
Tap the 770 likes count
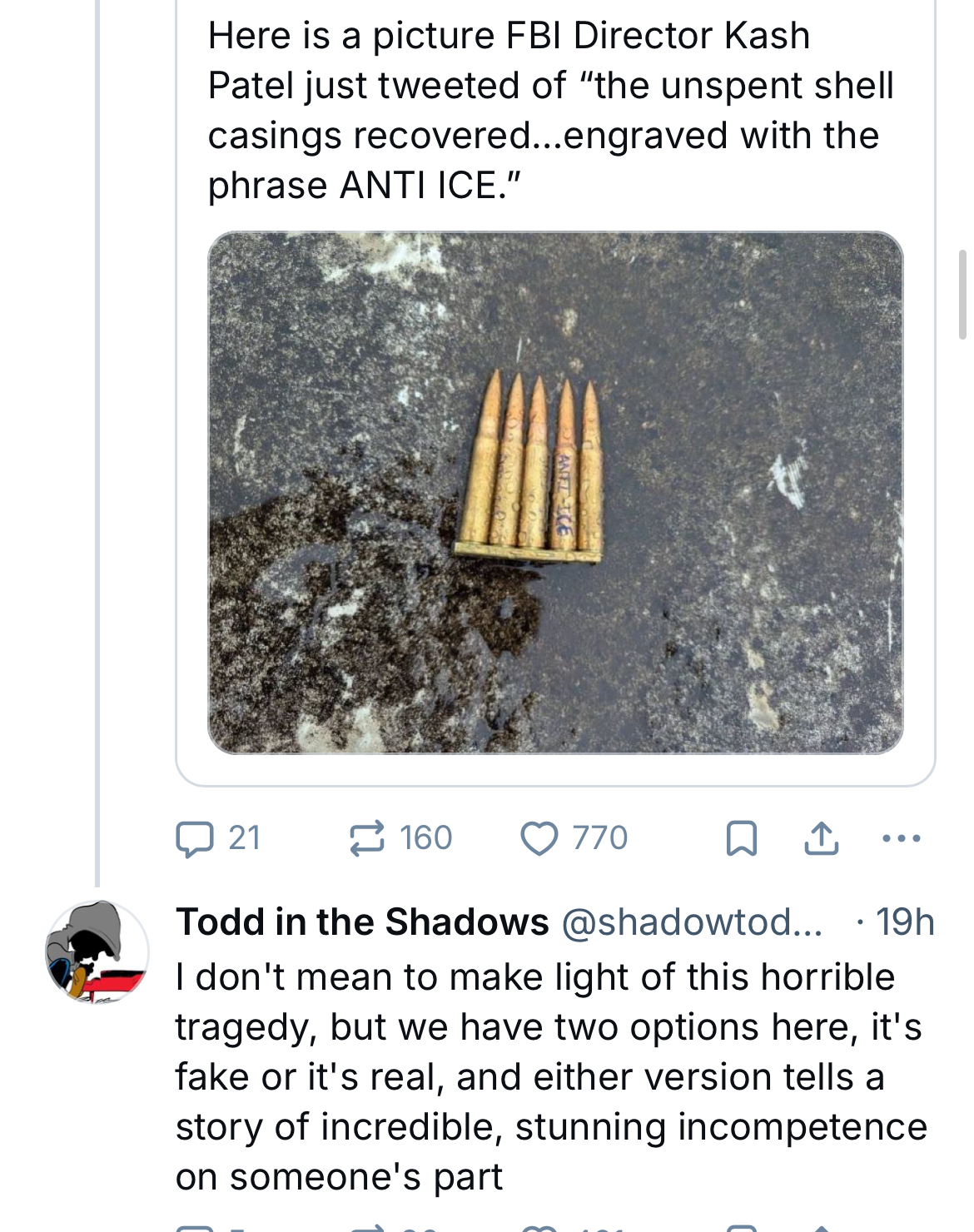(x=600, y=838)
